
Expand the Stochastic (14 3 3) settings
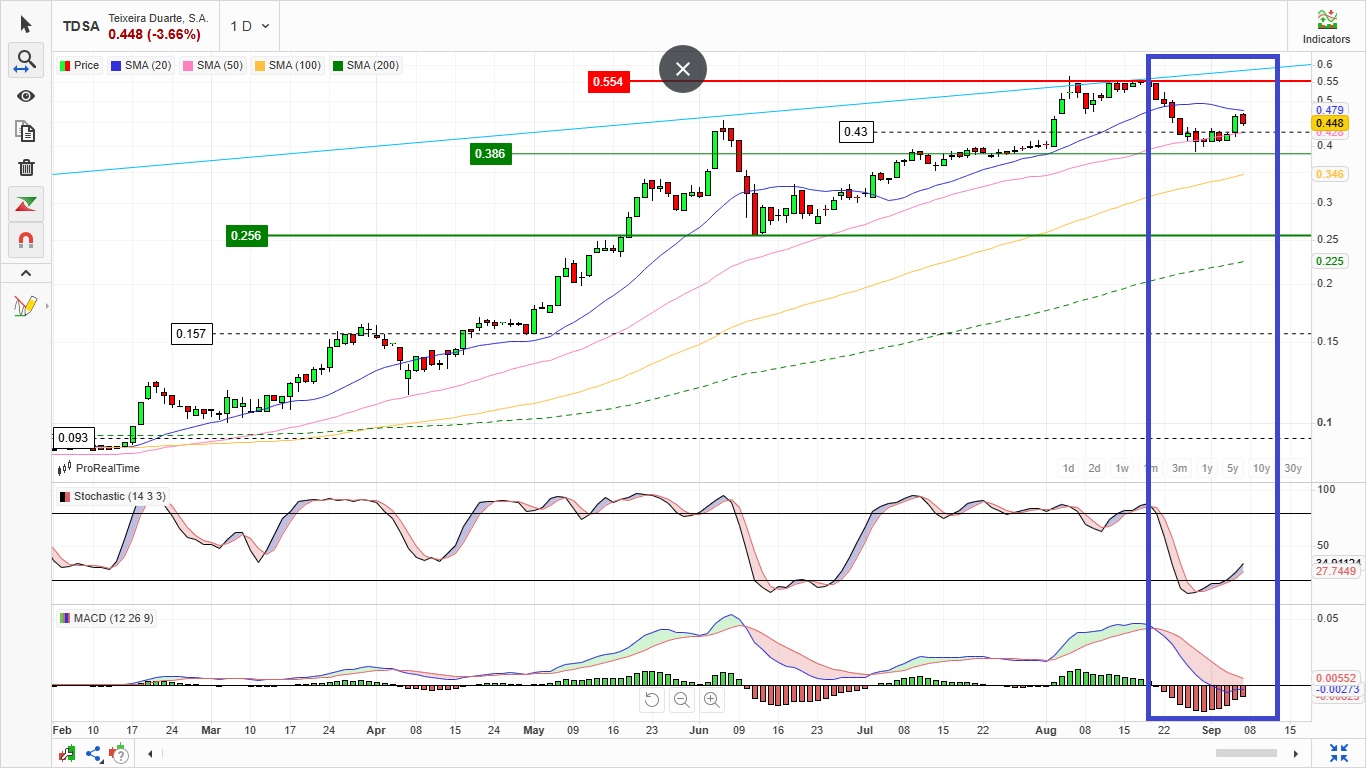tap(112, 496)
